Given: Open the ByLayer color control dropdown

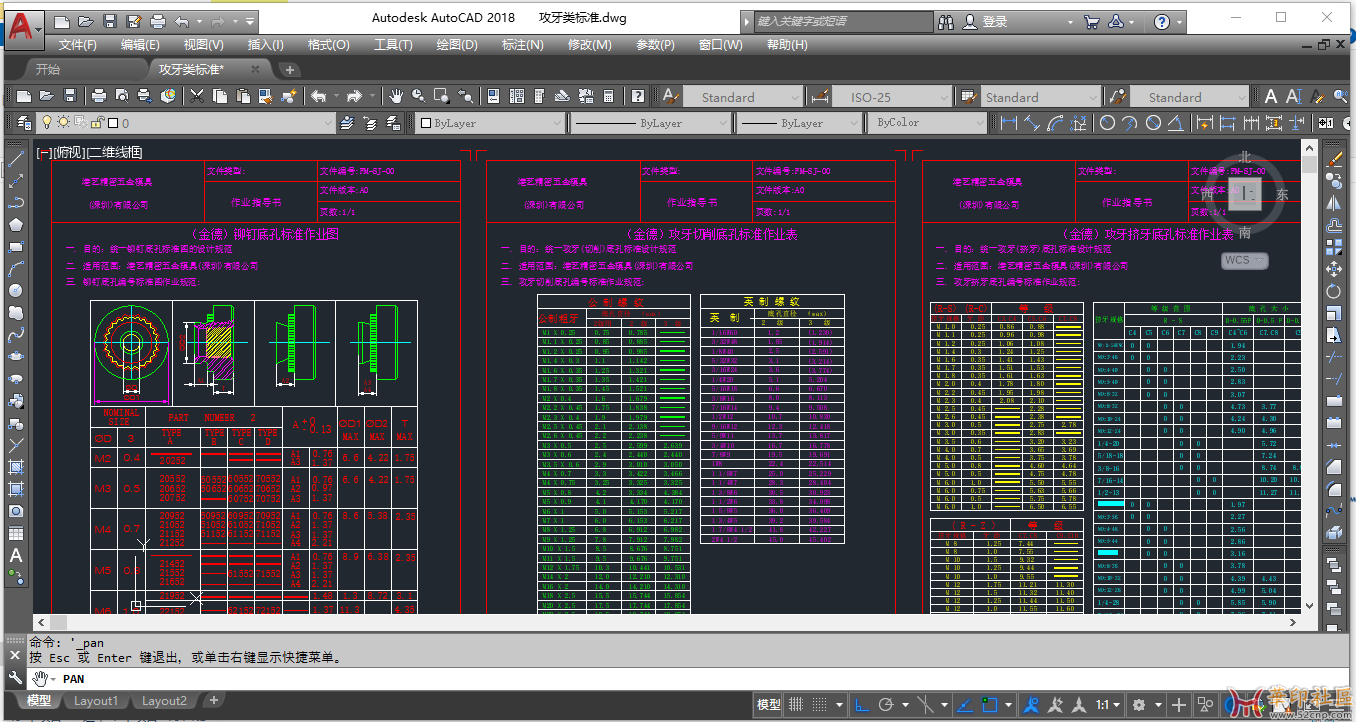Looking at the screenshot, I should click(x=558, y=123).
